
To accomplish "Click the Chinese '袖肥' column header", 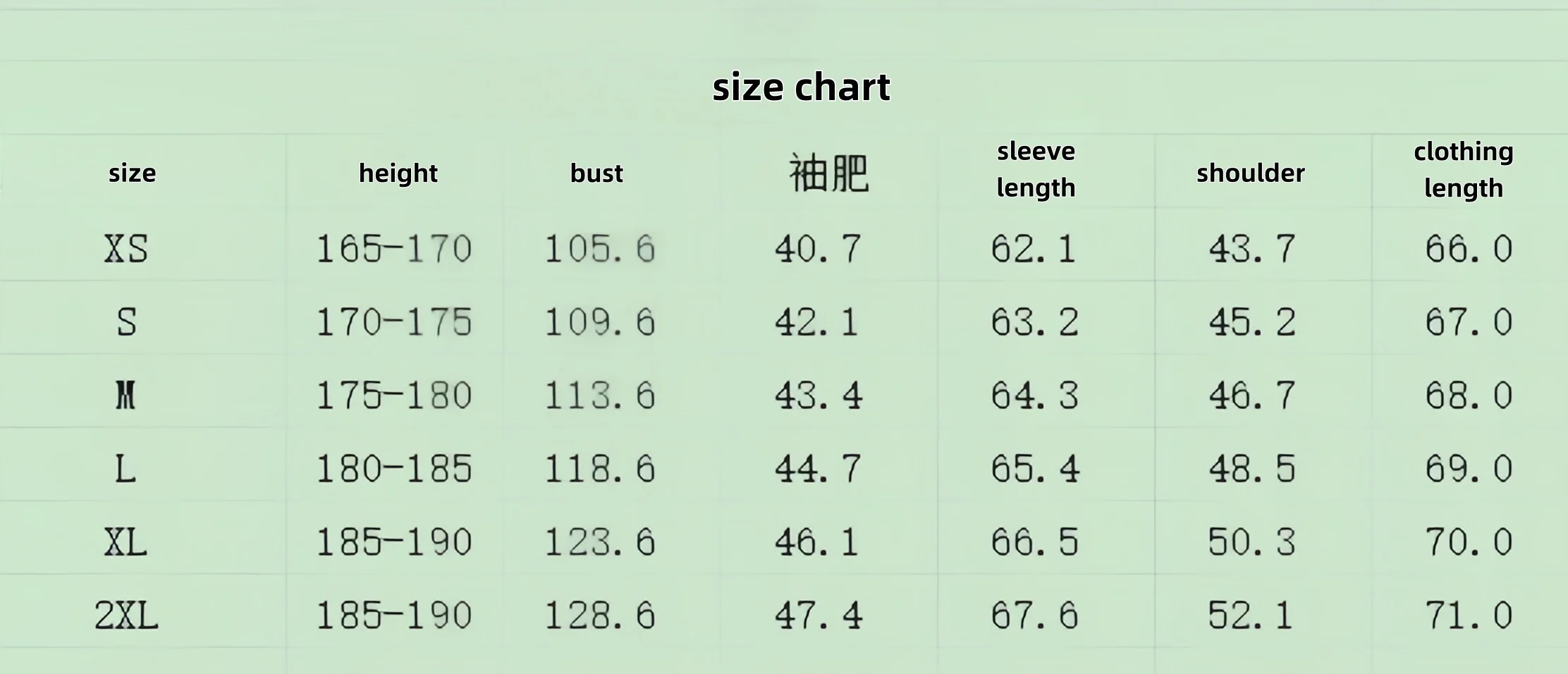I will coord(828,173).
